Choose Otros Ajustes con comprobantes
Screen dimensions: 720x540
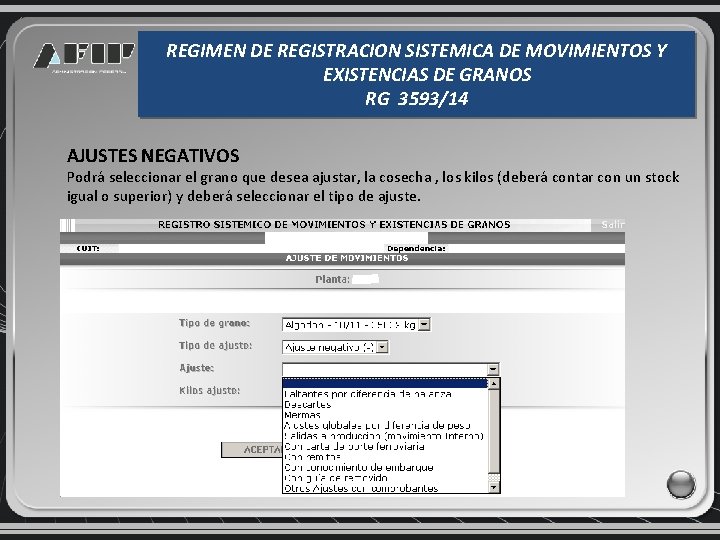[361, 488]
